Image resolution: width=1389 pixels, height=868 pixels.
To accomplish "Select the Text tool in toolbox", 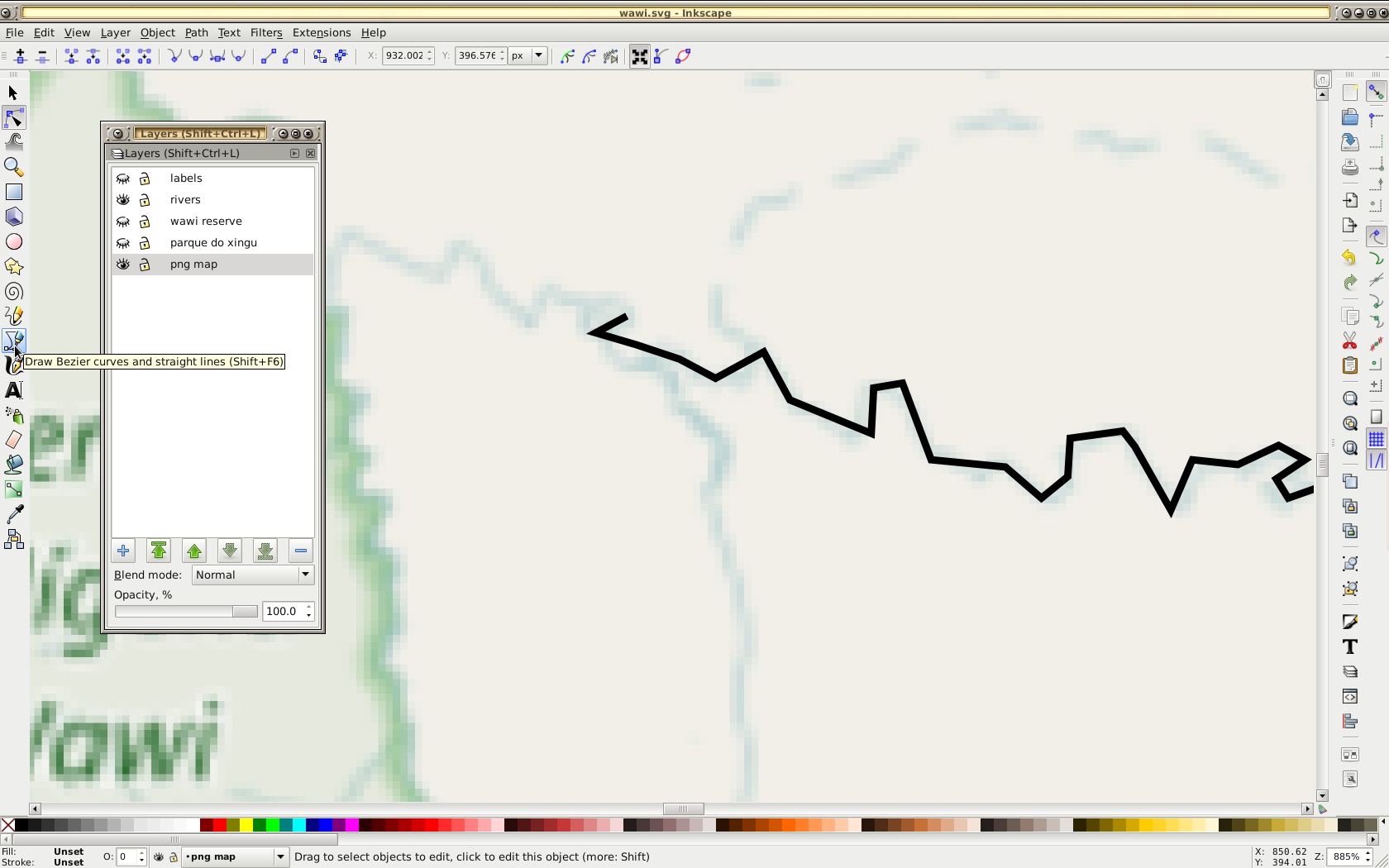I will 14,390.
